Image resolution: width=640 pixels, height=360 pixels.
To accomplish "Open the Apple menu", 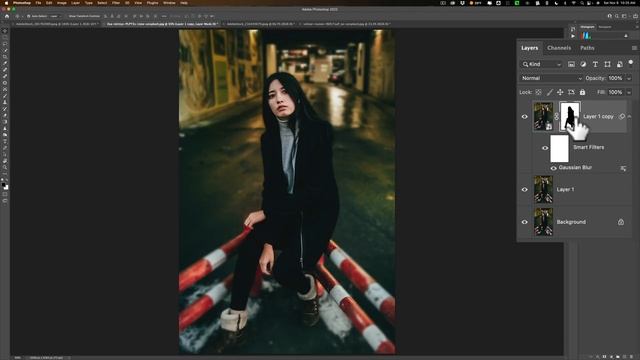I will tap(6, 3).
